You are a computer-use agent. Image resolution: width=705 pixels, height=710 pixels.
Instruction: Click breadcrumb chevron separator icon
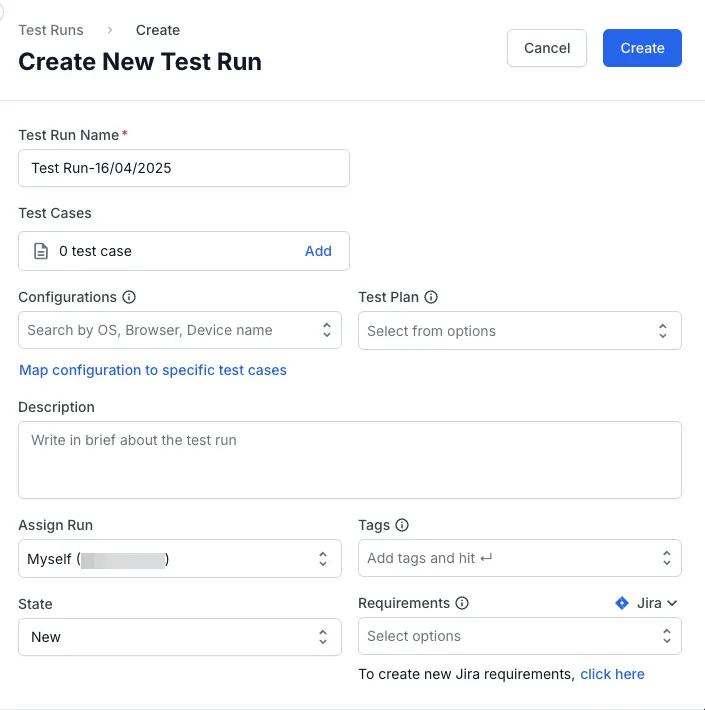click(110, 30)
